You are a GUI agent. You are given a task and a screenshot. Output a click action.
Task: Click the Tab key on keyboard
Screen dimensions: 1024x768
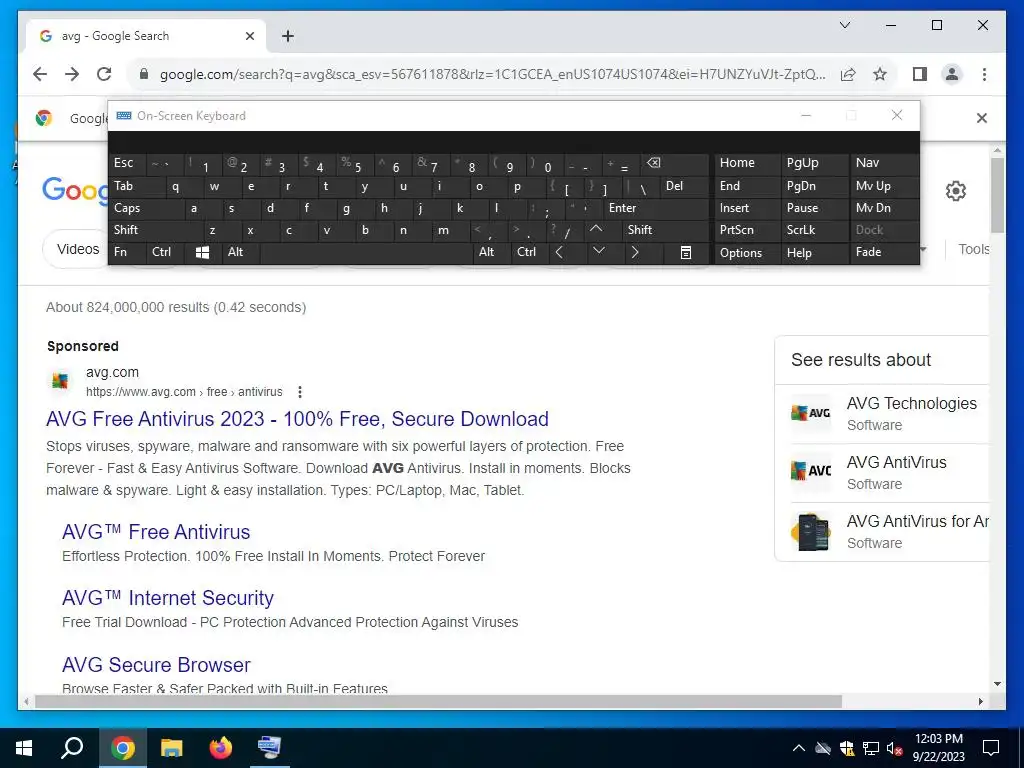point(135,186)
